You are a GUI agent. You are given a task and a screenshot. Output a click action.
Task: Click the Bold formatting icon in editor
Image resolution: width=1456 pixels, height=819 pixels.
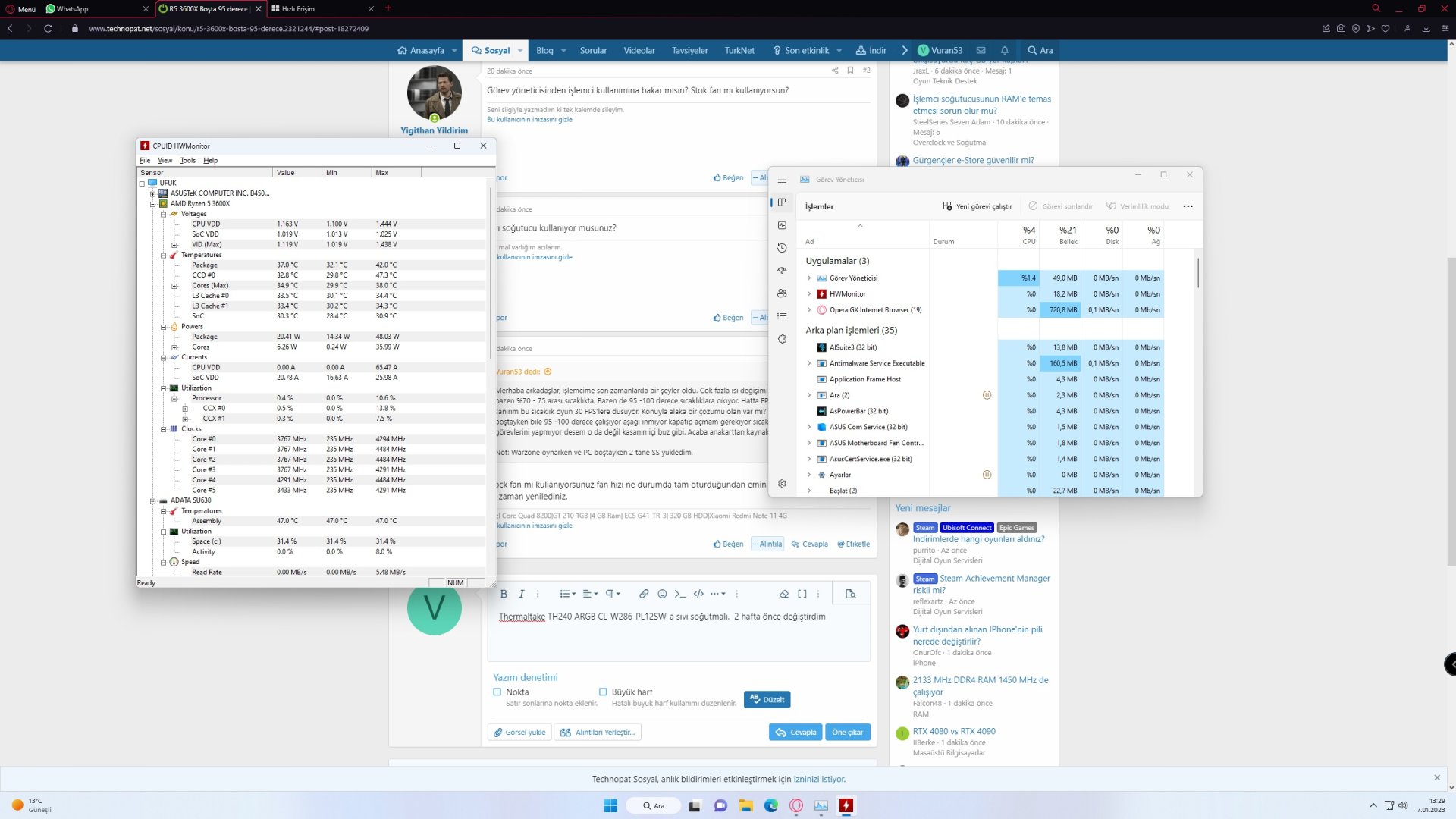[504, 595]
